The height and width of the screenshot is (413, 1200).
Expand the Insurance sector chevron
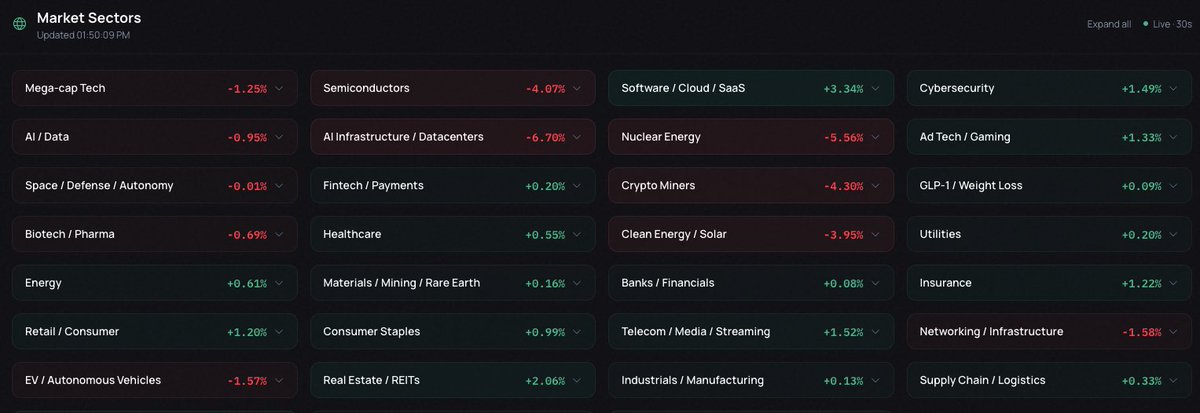click(1173, 283)
